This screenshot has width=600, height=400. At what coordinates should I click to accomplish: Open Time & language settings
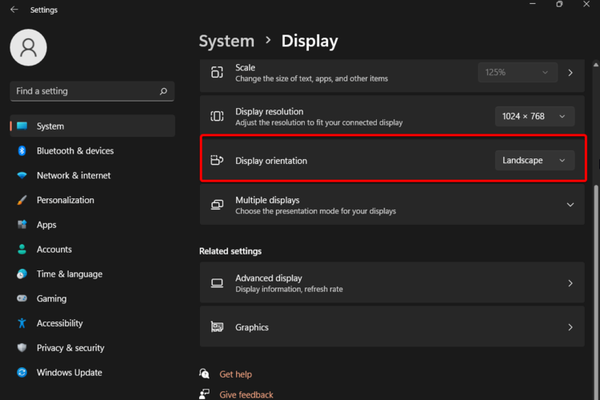click(93, 274)
